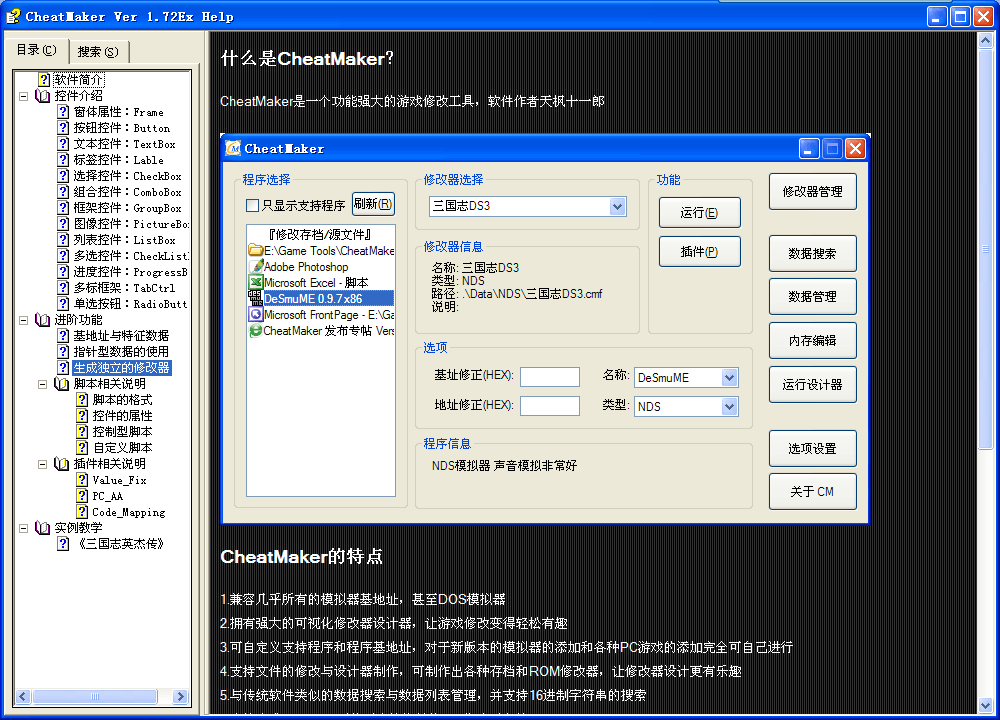Click the page icon for 组合控件：ComboBox
The height and width of the screenshot is (720, 1000).
63,191
